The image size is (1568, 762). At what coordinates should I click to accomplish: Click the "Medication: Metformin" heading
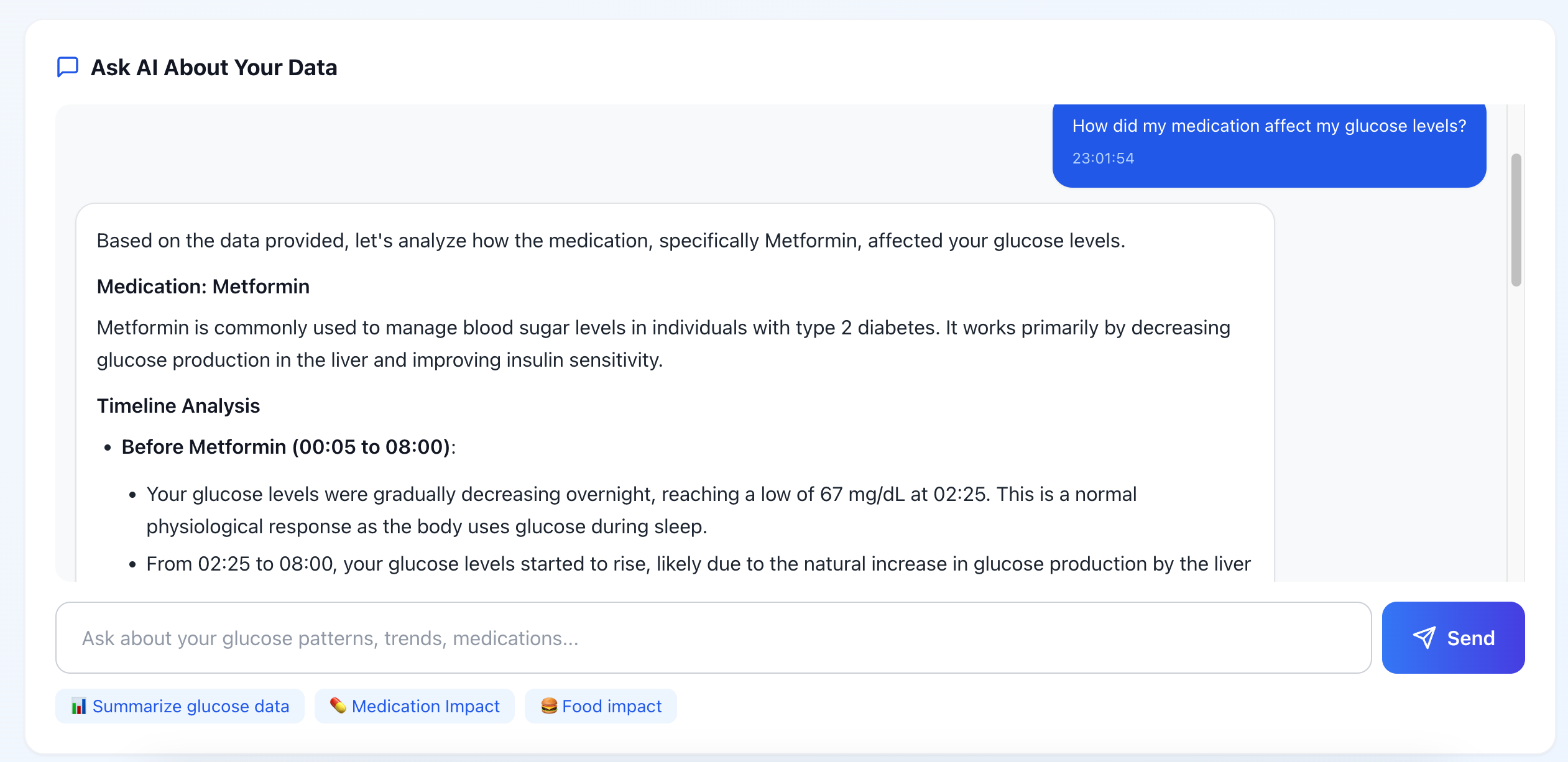203,287
